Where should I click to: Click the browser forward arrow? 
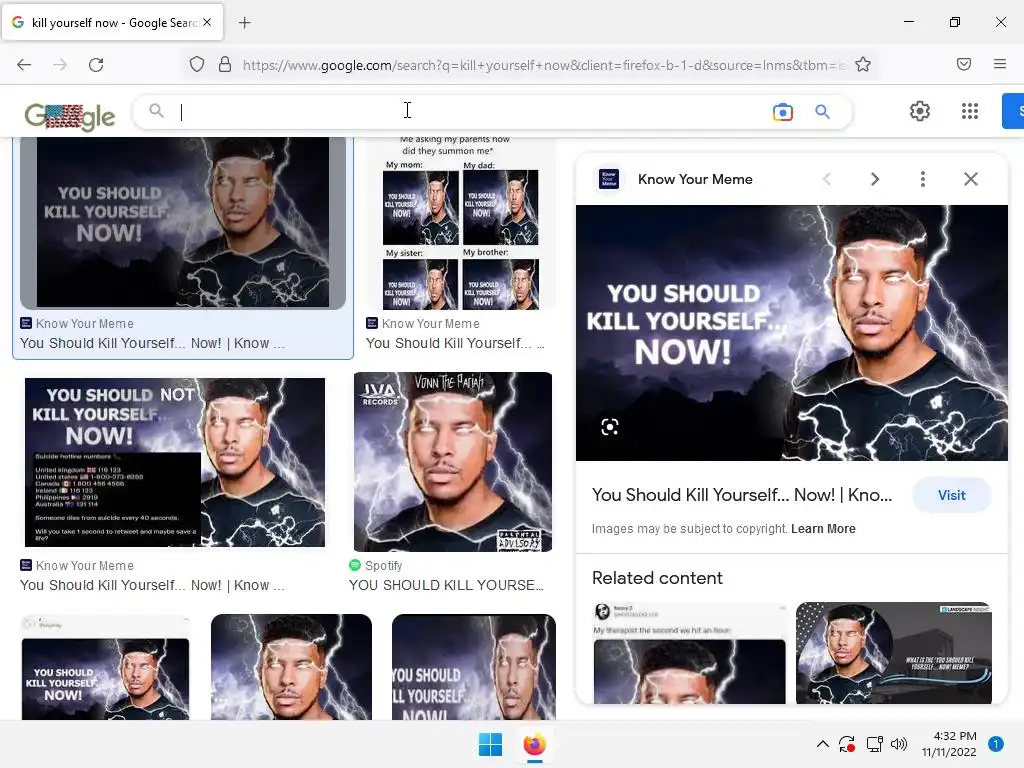[60, 65]
